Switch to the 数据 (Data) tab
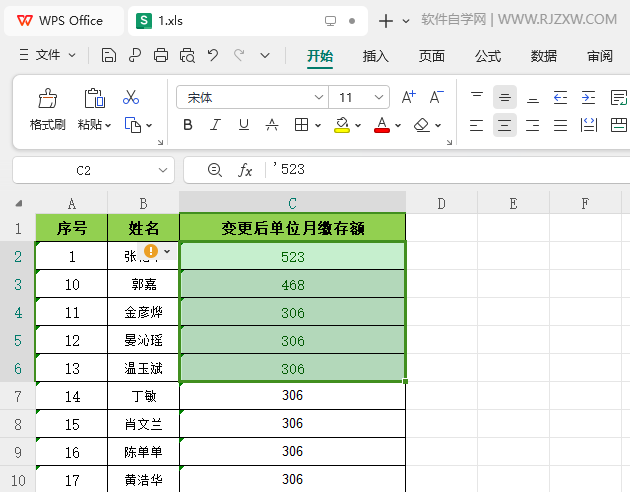The image size is (630, 492). point(544,56)
